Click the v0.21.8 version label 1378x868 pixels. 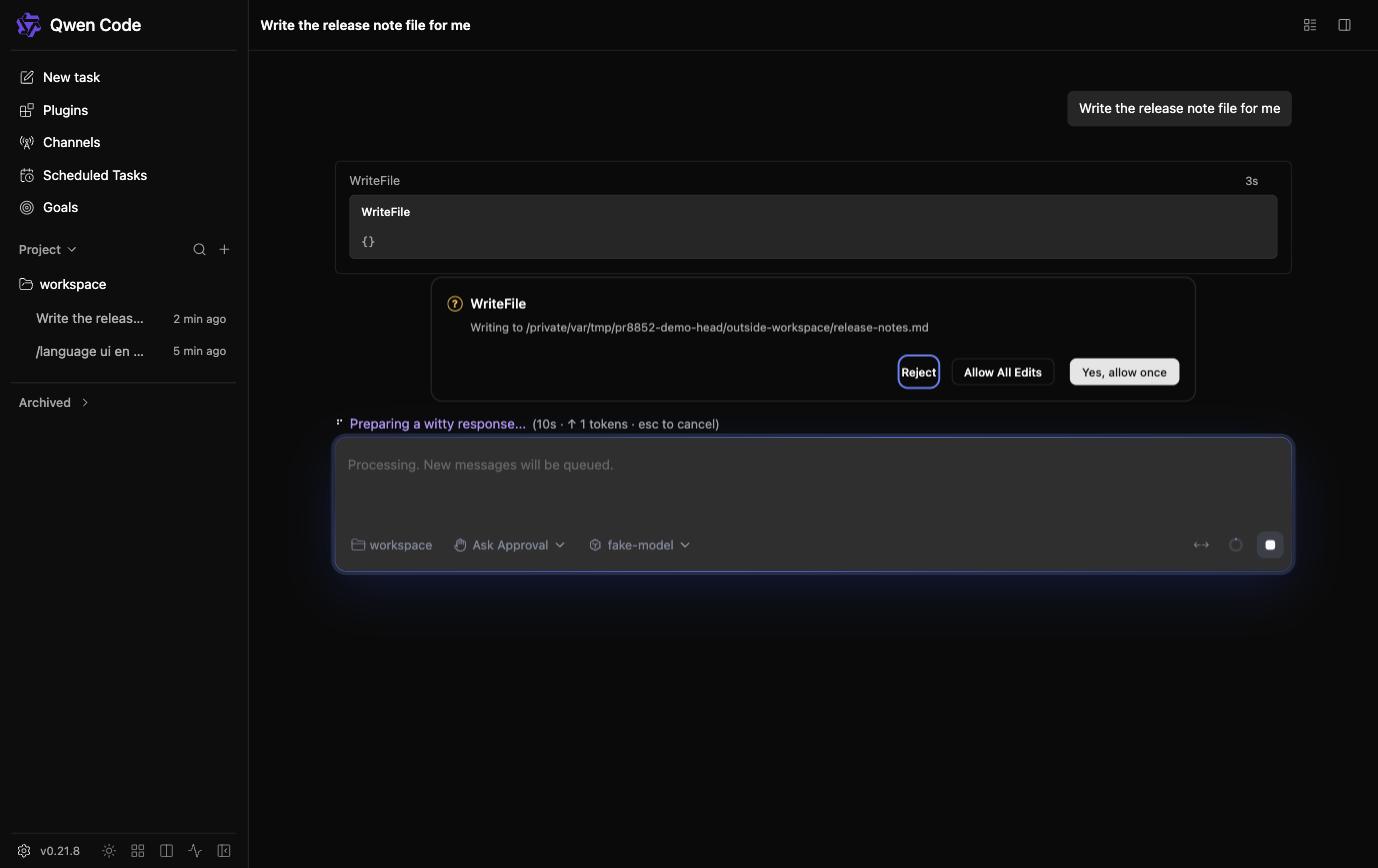point(60,851)
